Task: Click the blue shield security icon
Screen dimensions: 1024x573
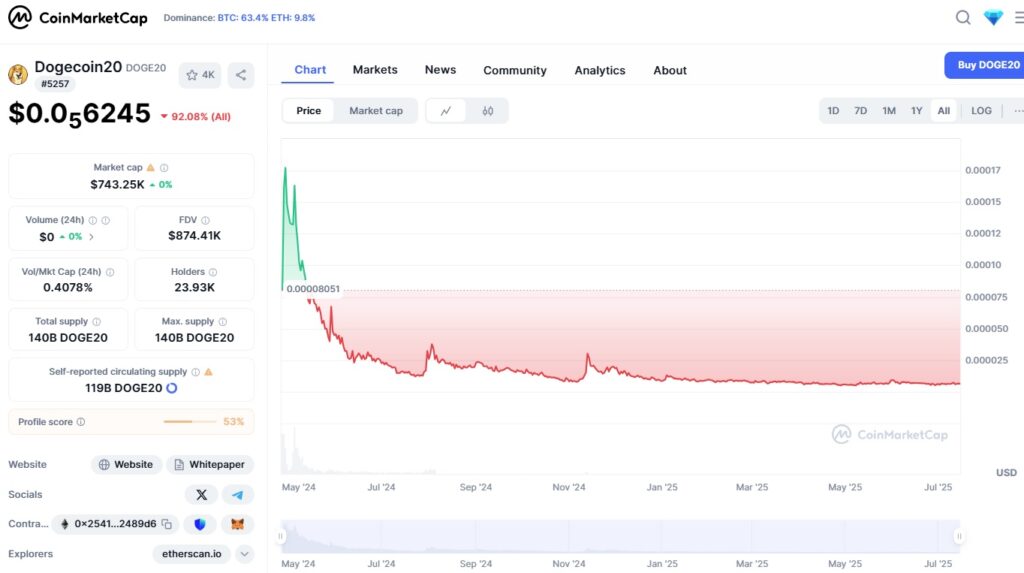Action: point(201,524)
